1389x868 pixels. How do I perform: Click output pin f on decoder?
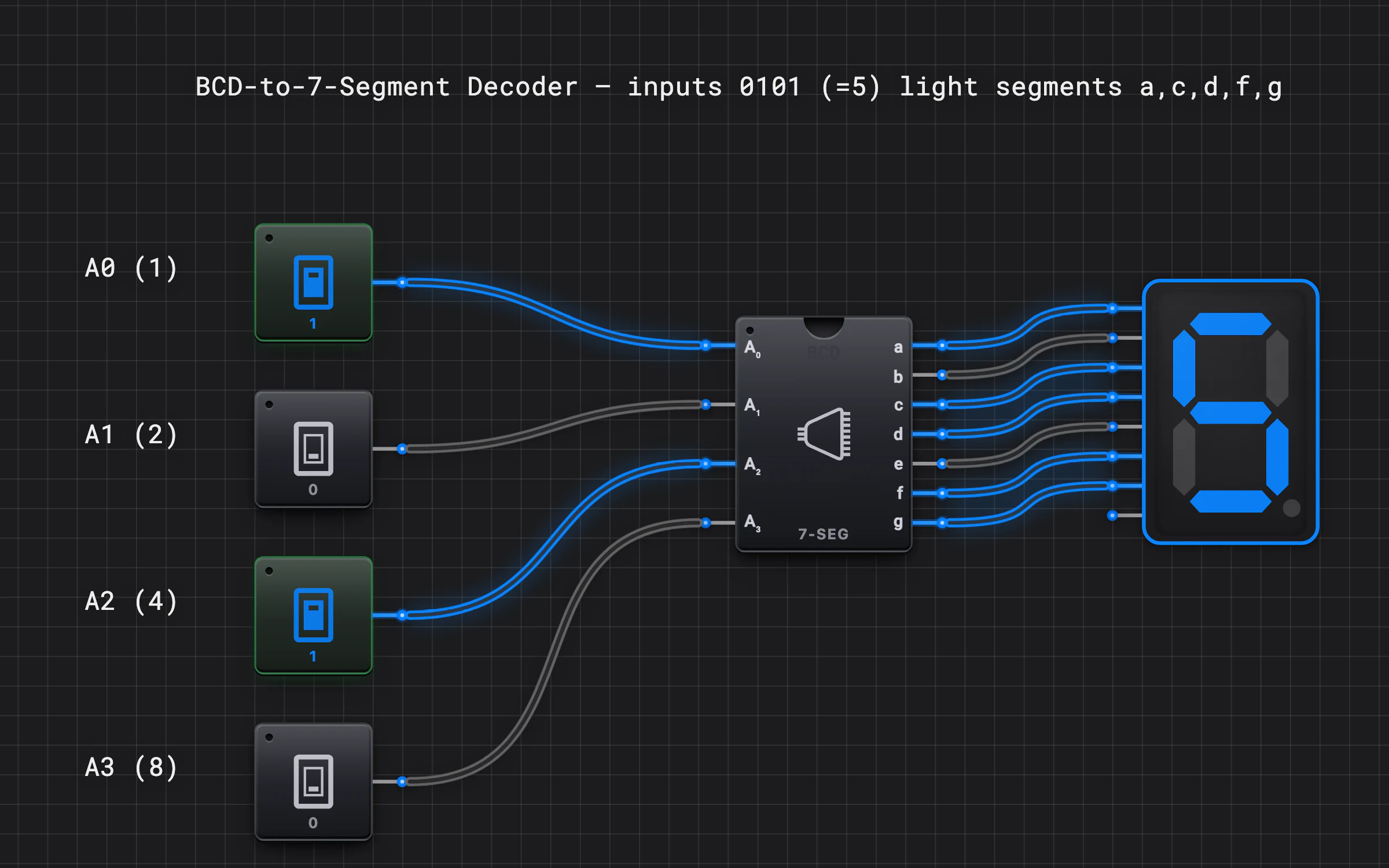pyautogui.click(x=942, y=493)
